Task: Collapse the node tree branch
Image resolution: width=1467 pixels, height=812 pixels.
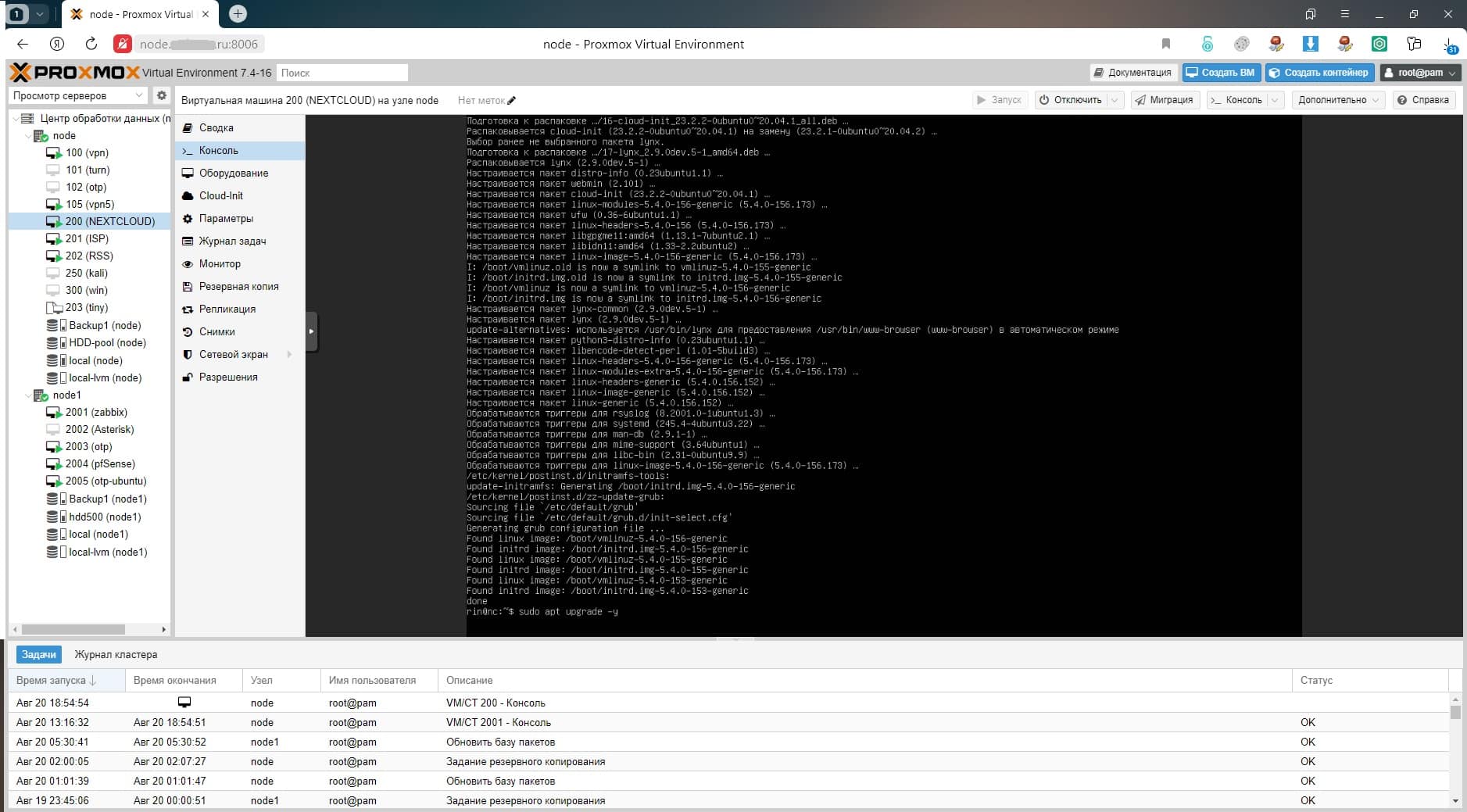Action: coord(27,136)
